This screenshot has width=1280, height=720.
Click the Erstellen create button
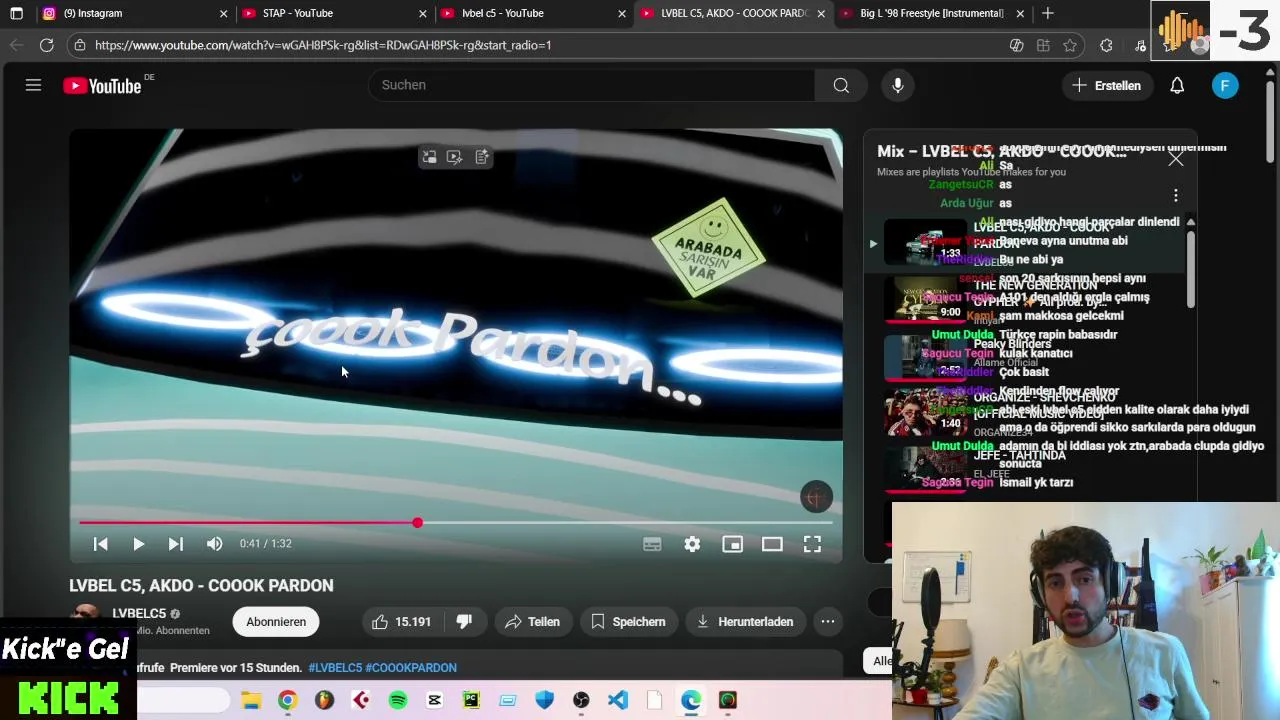click(1106, 86)
